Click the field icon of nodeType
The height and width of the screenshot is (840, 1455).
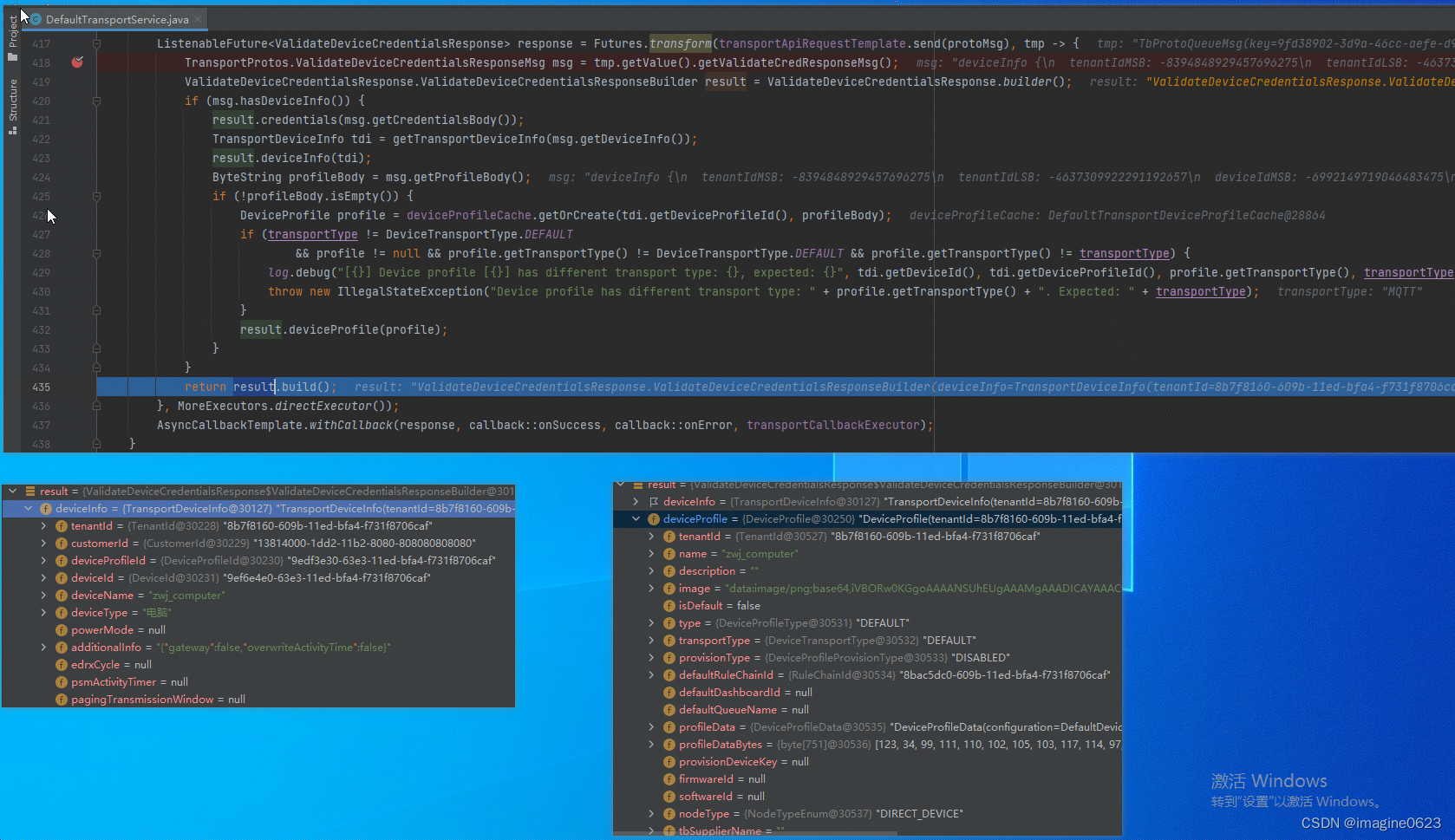(x=669, y=814)
